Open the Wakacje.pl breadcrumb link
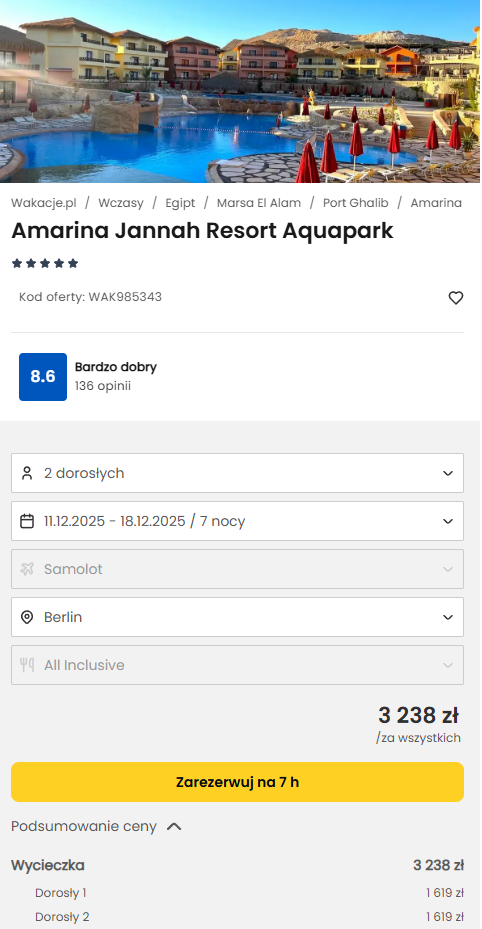The width and height of the screenshot is (482, 929). coord(44,203)
